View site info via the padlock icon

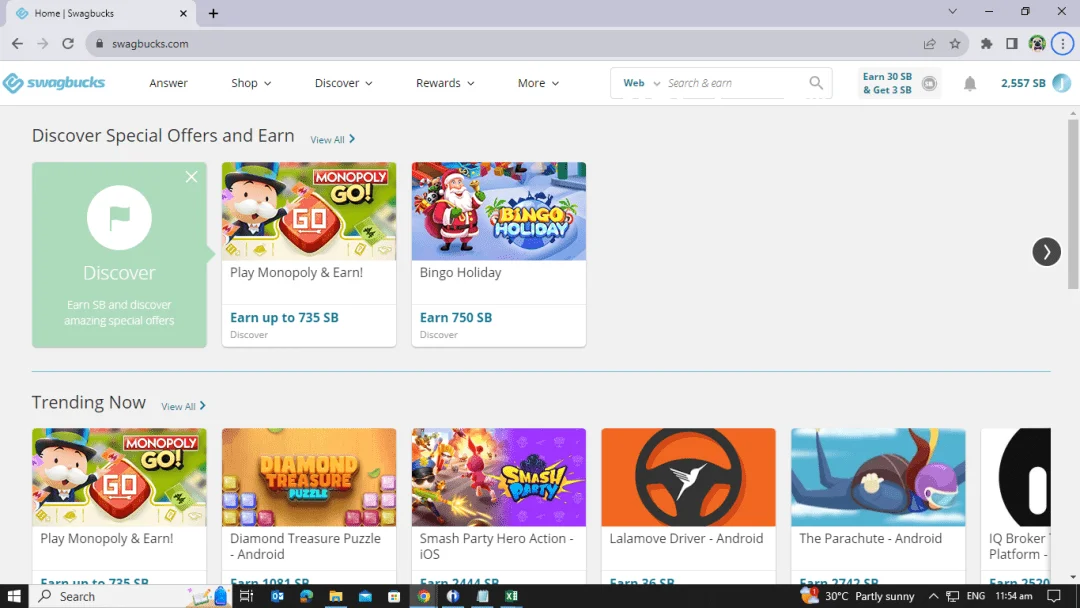click(99, 43)
